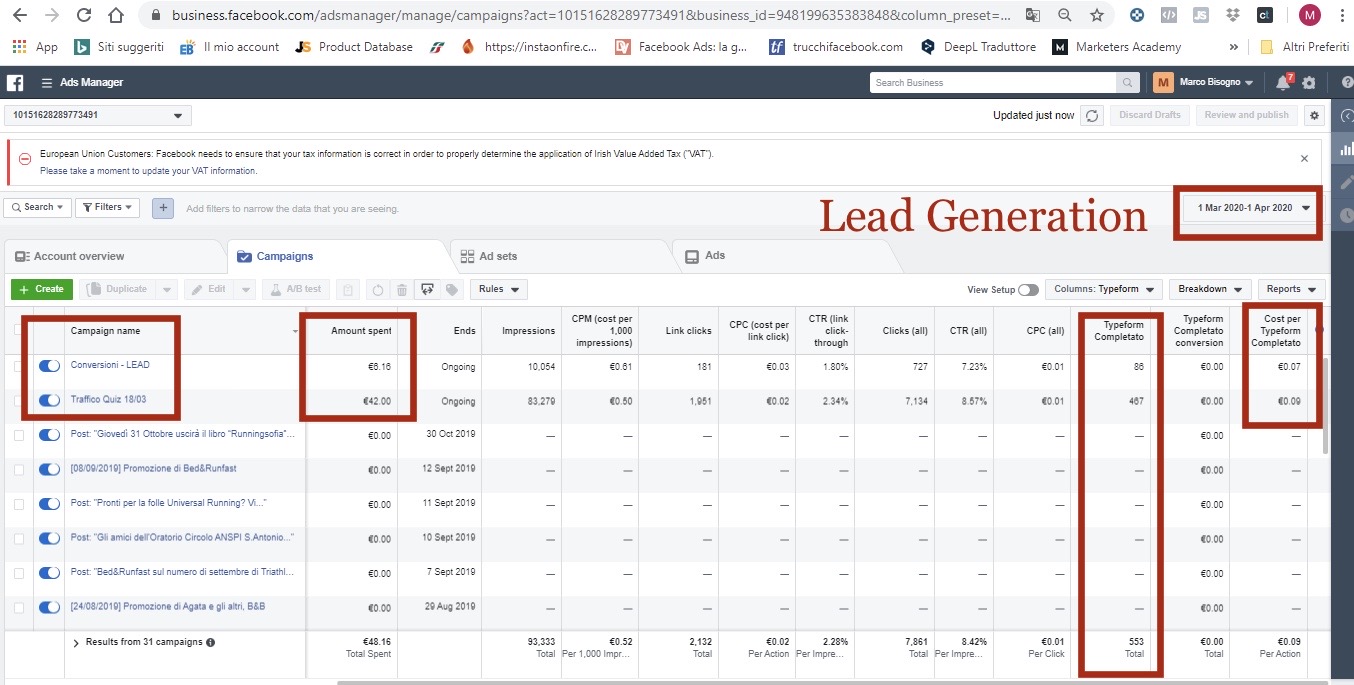Check the box for Conversioni - LEAD row

(x=19, y=366)
